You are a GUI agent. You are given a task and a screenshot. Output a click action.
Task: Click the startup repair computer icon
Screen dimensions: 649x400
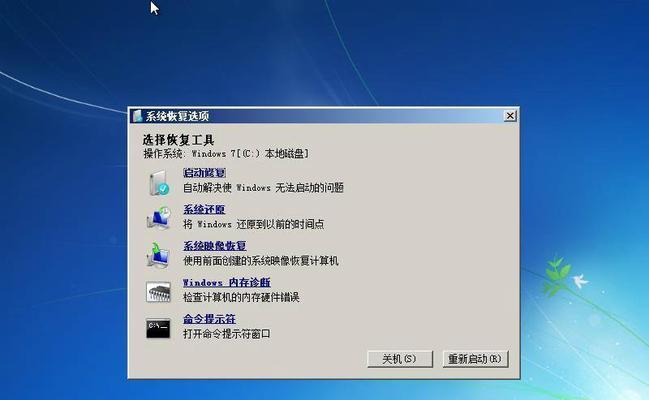click(159, 182)
